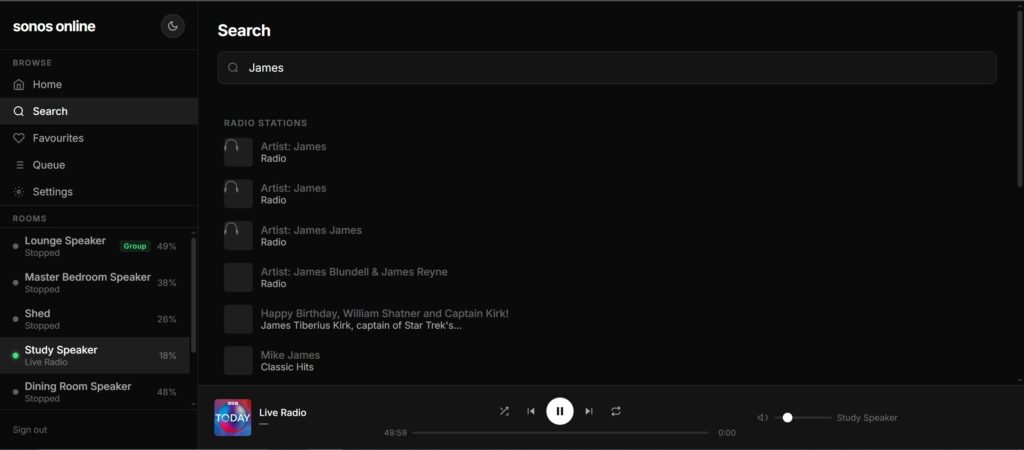The image size is (1024, 450).
Task: Toggle shuffle playback
Action: coord(504,411)
